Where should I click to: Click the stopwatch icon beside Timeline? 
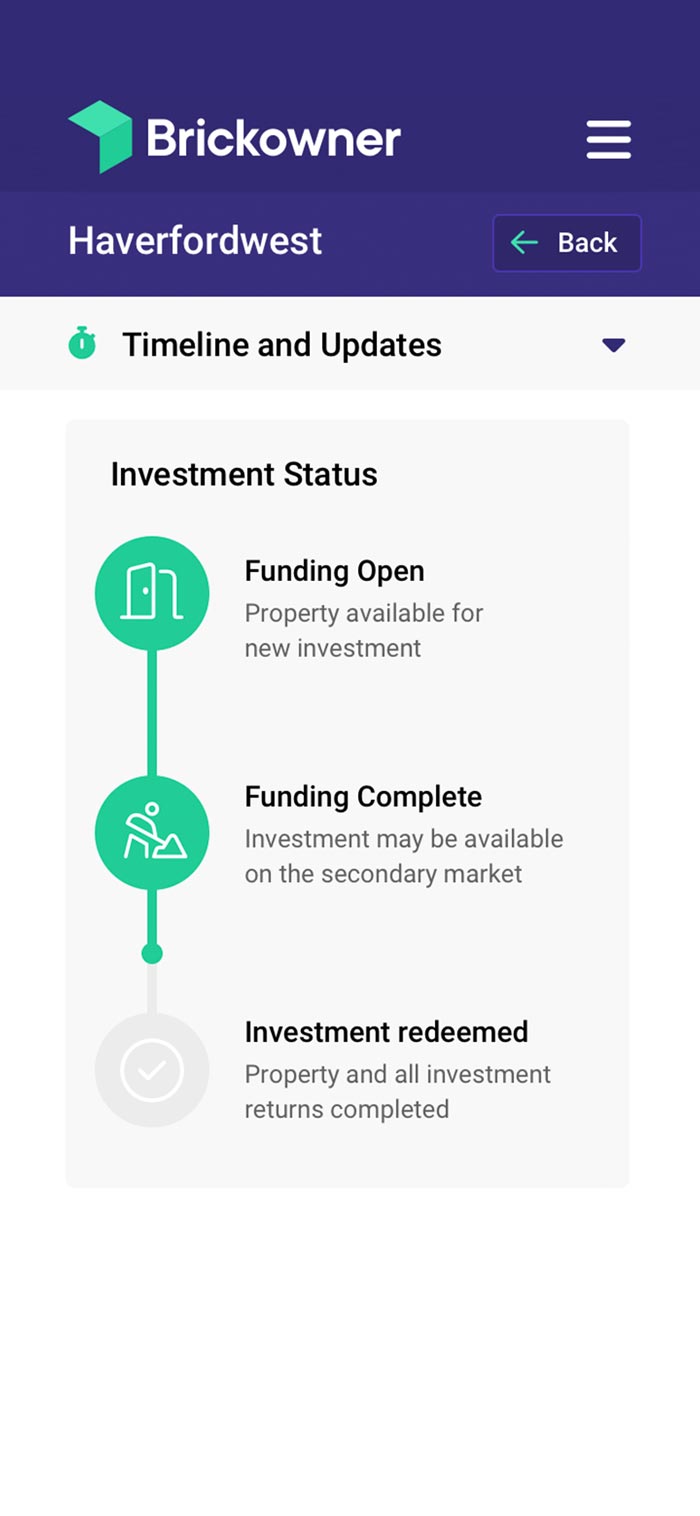[82, 344]
